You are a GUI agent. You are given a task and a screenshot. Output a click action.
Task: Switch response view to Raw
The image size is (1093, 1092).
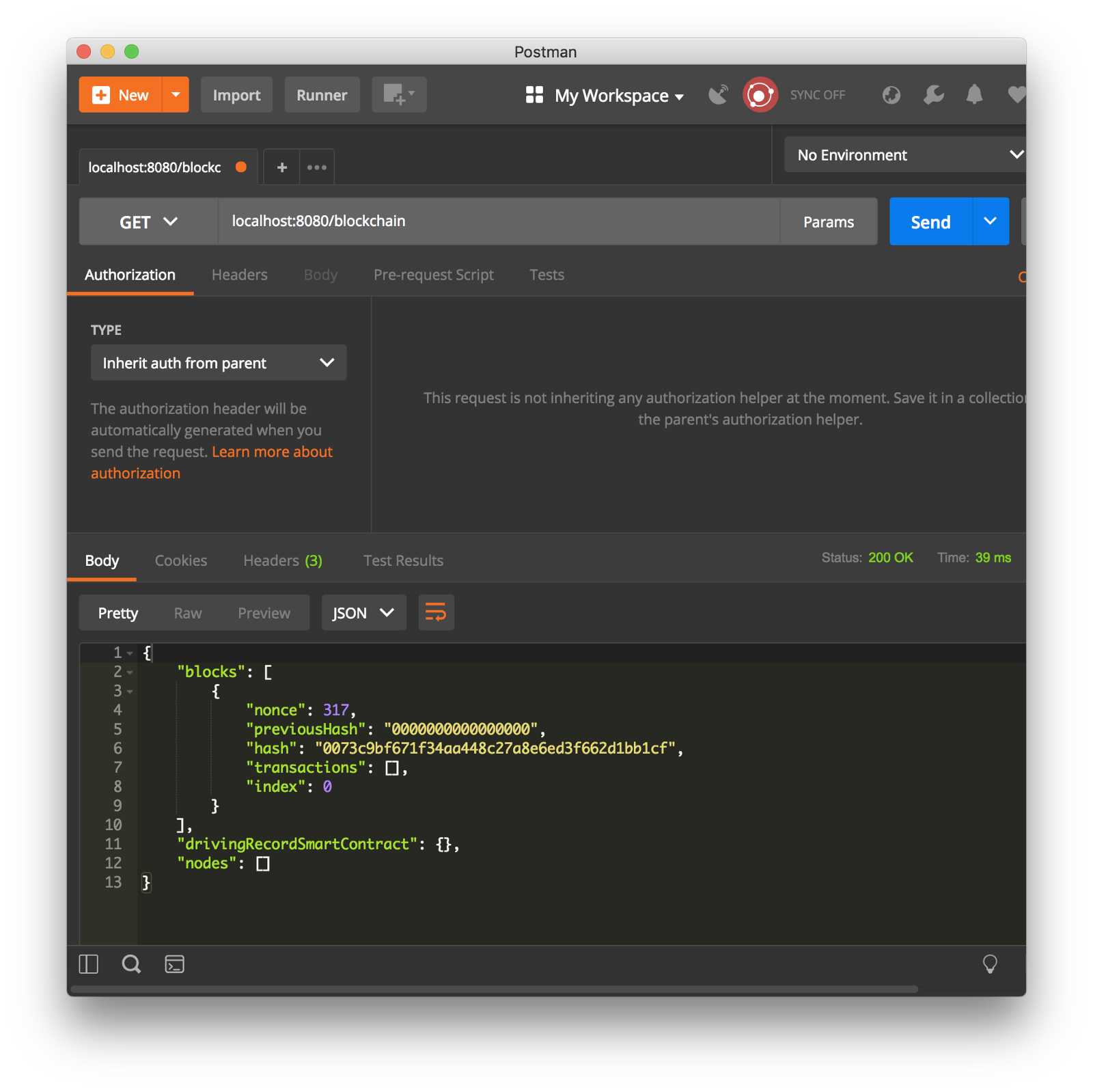188,613
